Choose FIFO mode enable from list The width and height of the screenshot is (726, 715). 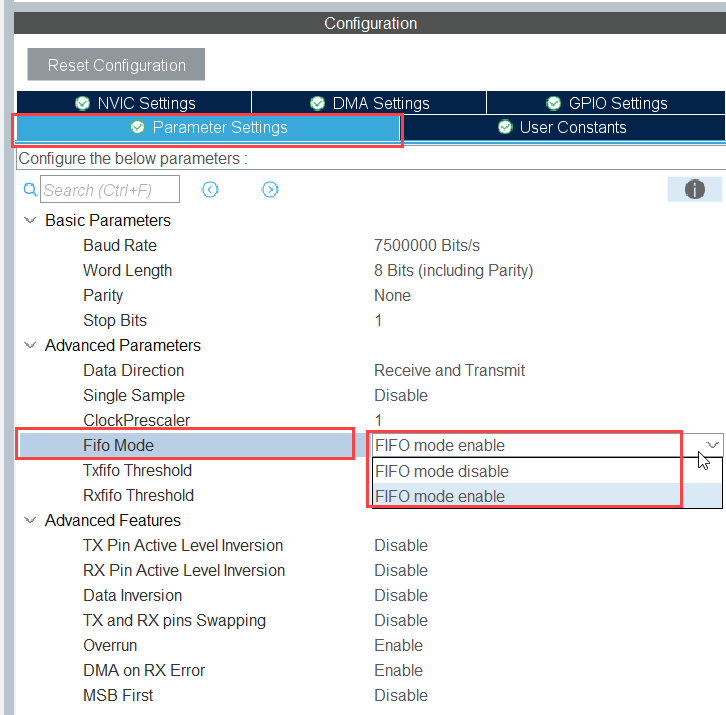439,496
